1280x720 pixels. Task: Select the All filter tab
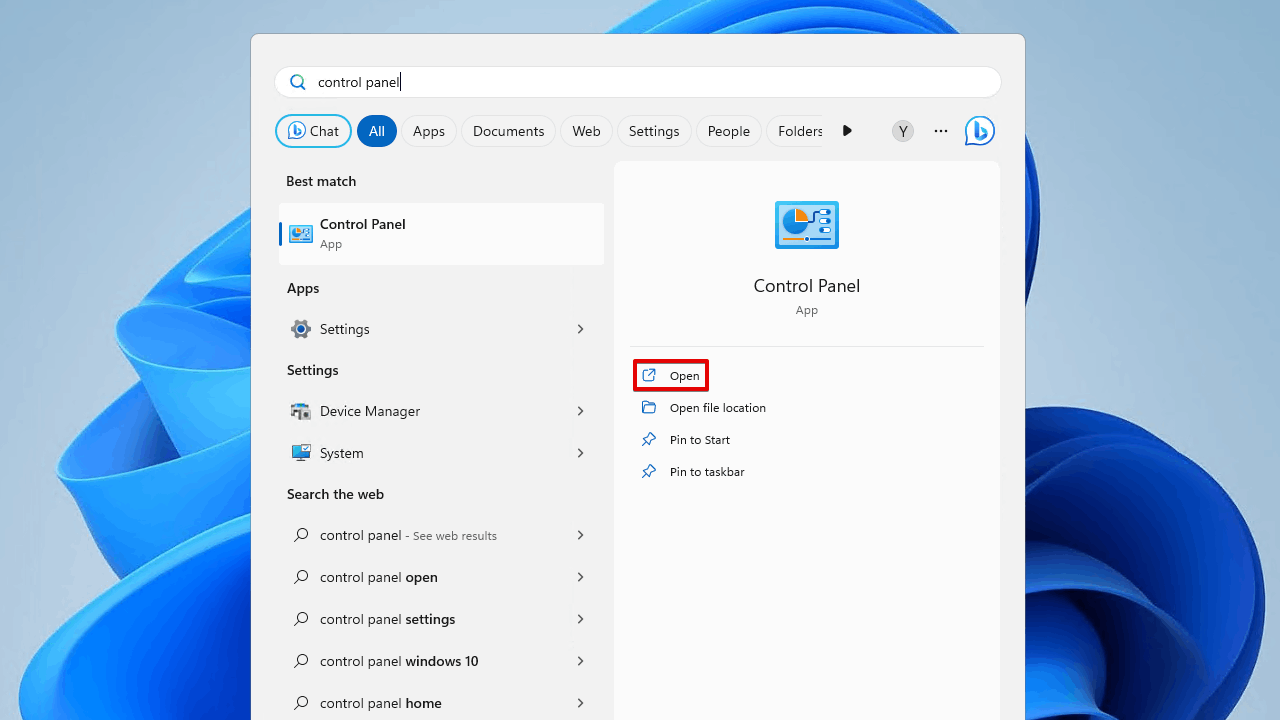(376, 131)
